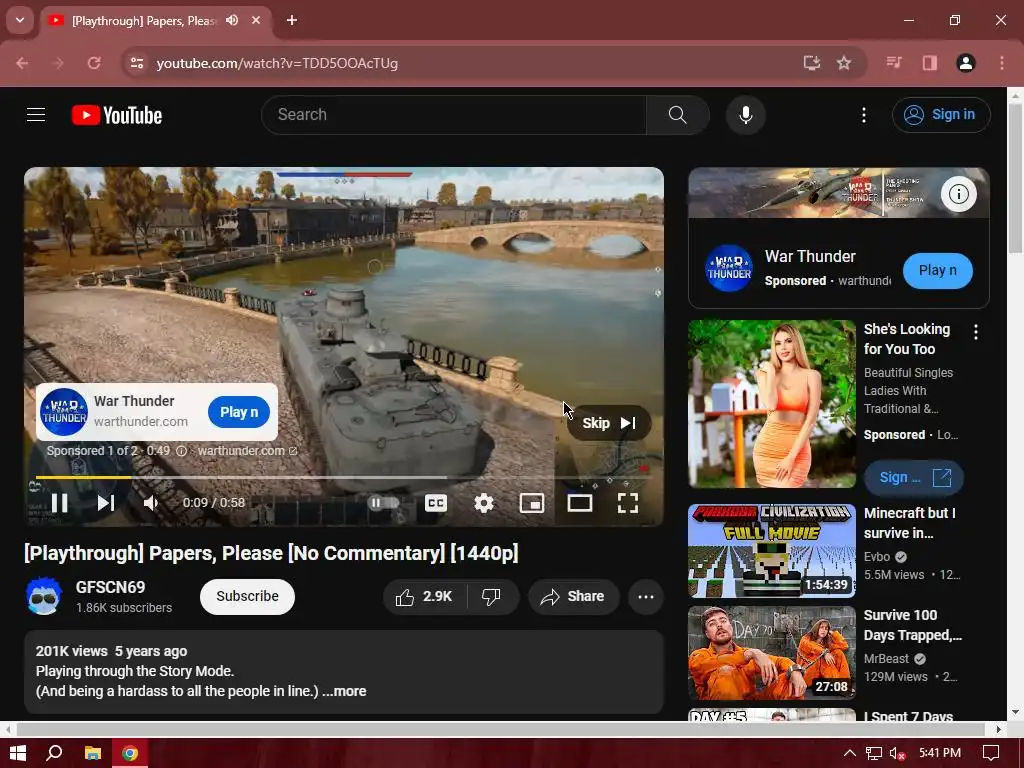This screenshot has width=1024, height=768.
Task: Open Chrome three-dot menu
Action: (1001, 63)
